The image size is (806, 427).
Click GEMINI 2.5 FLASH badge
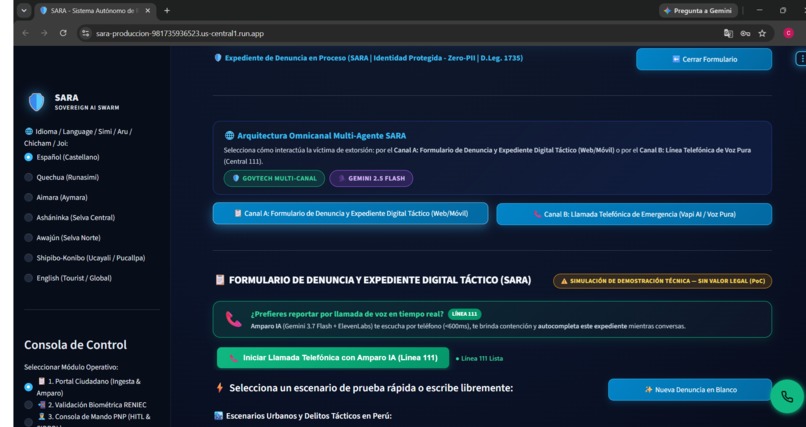click(x=371, y=178)
